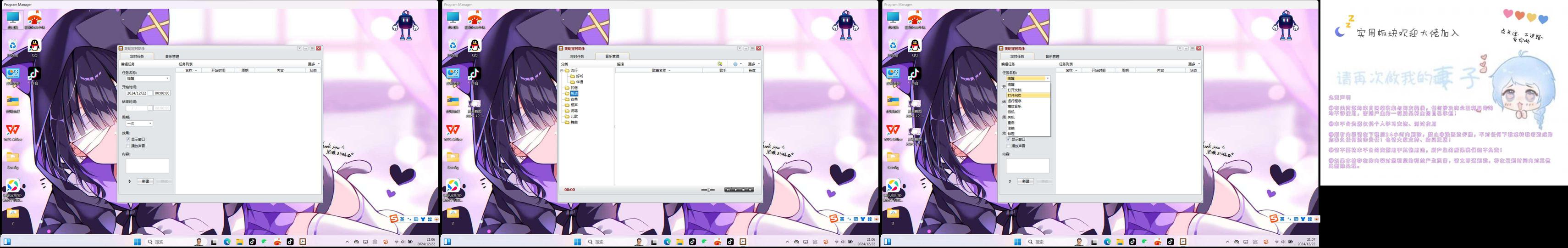Click the play button in music player

coord(735,190)
